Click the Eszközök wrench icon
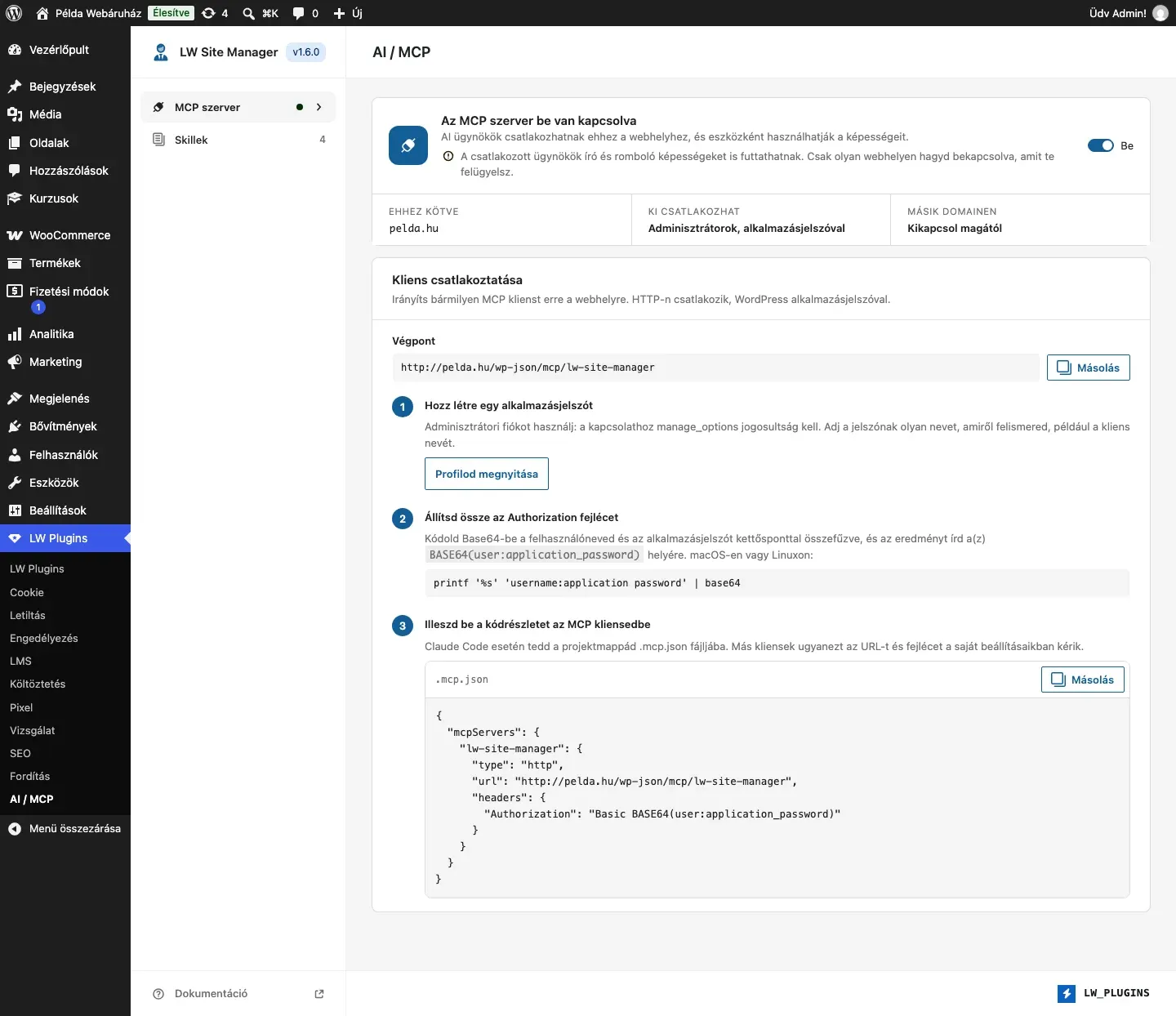1176x1016 pixels. tap(15, 483)
